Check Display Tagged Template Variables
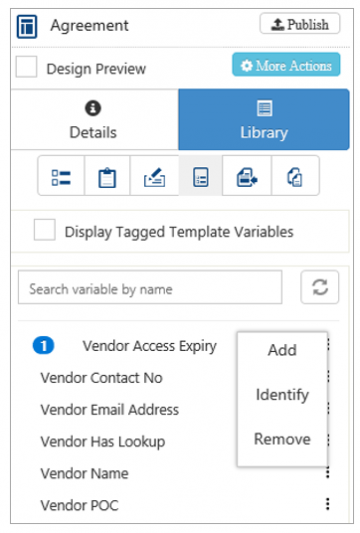This screenshot has height=533, width=360. [x=45, y=230]
